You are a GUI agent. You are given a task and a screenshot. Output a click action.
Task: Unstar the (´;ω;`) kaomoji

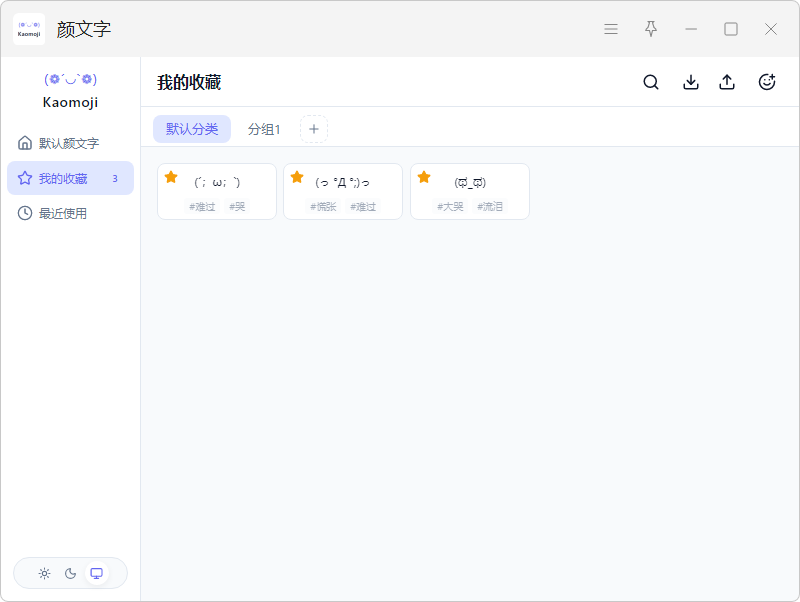(x=171, y=177)
